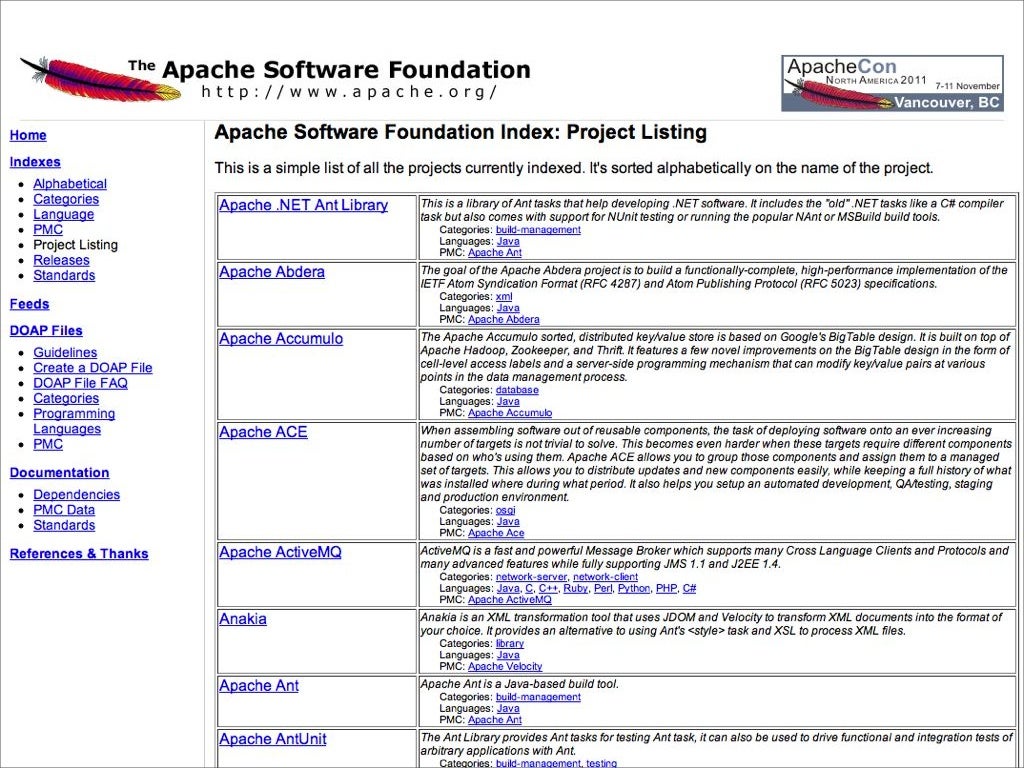Screen dimensions: 1024x768
Task: Open the PMC Data link
Action: 64,510
